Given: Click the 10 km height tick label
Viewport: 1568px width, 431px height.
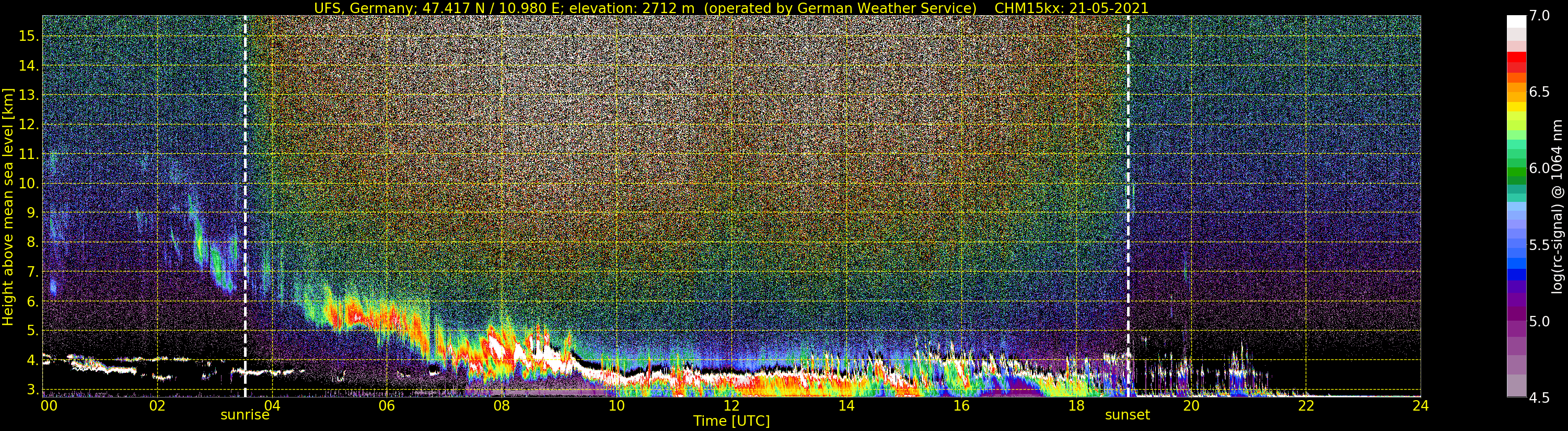Looking at the screenshot, I should 28,184.
